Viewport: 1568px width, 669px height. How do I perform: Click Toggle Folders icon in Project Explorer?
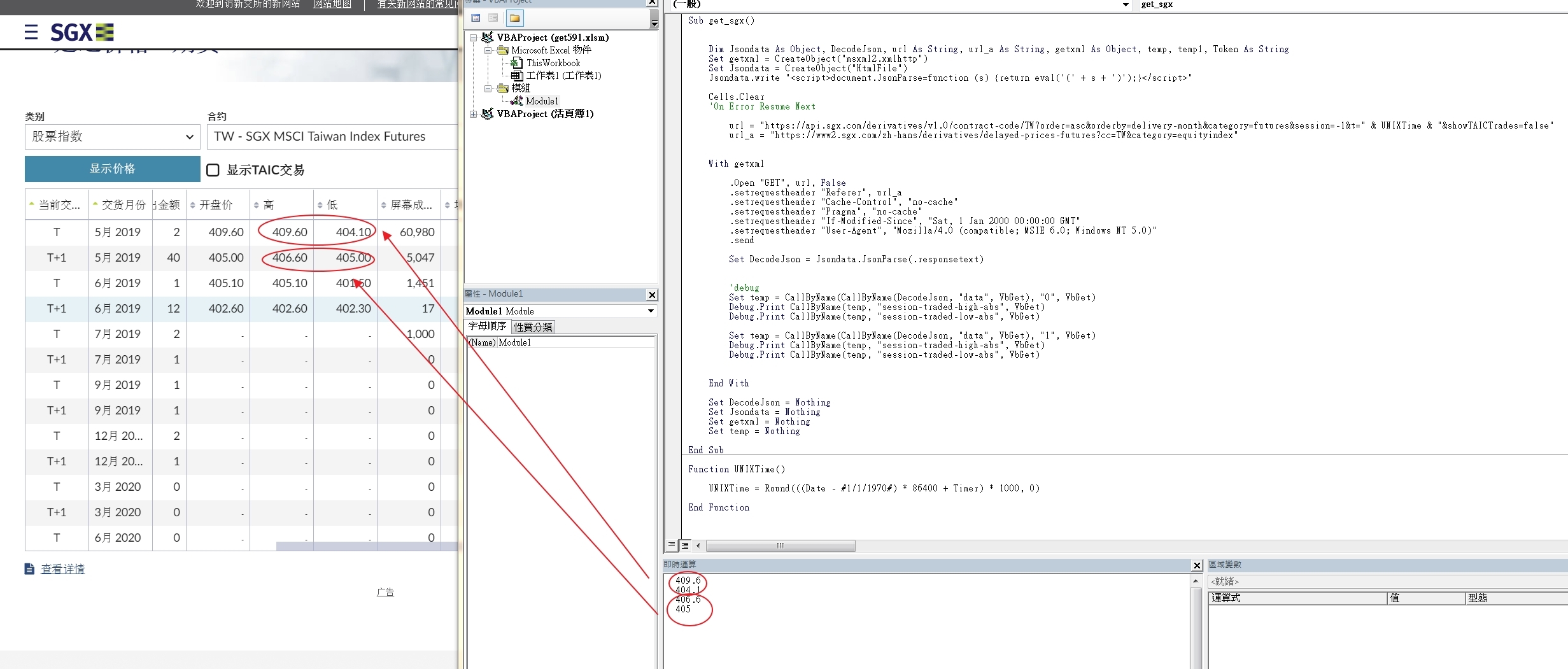(x=514, y=18)
